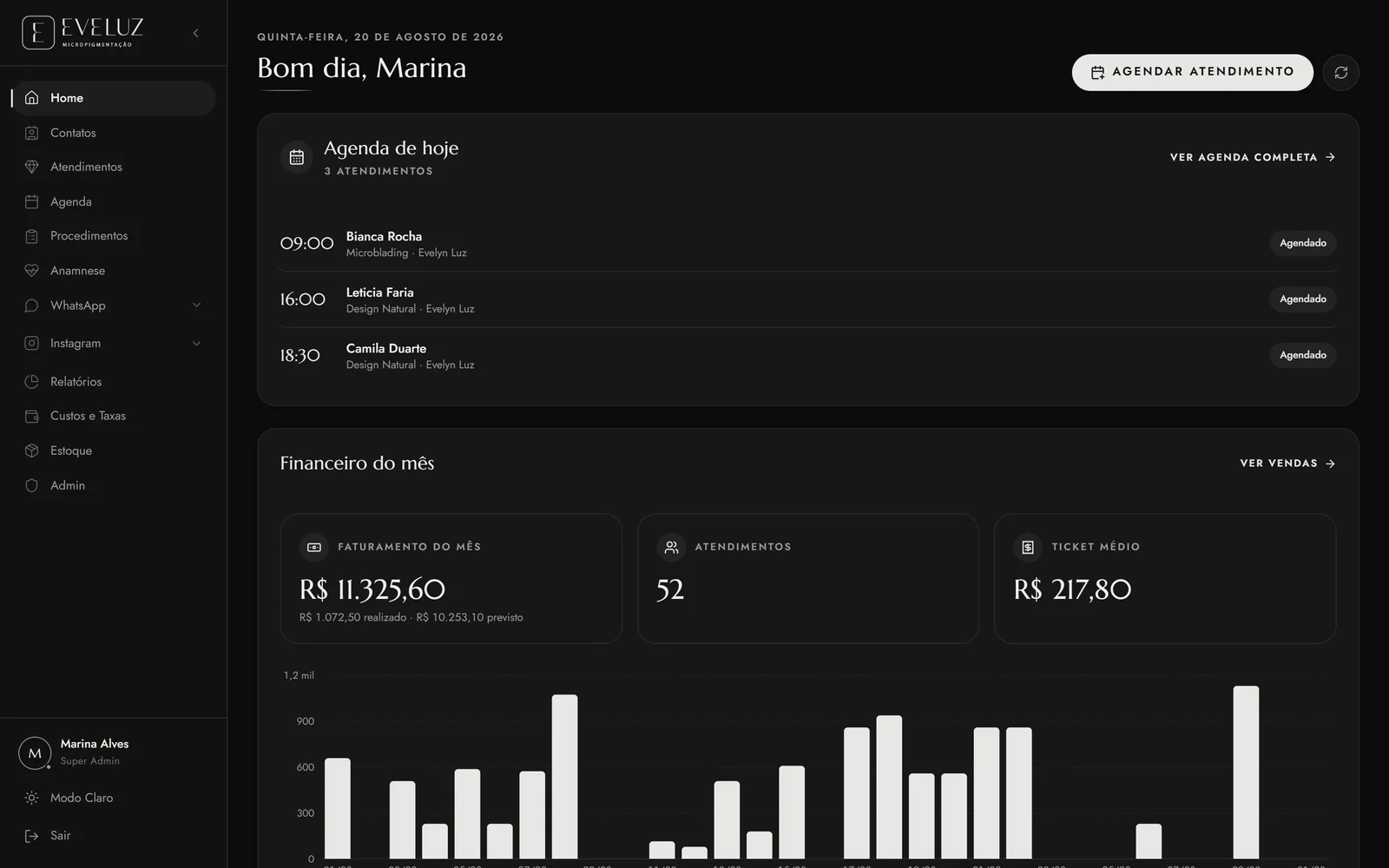This screenshot has height=868, width=1389.
Task: Click the Estoque box icon
Action: tap(31, 450)
